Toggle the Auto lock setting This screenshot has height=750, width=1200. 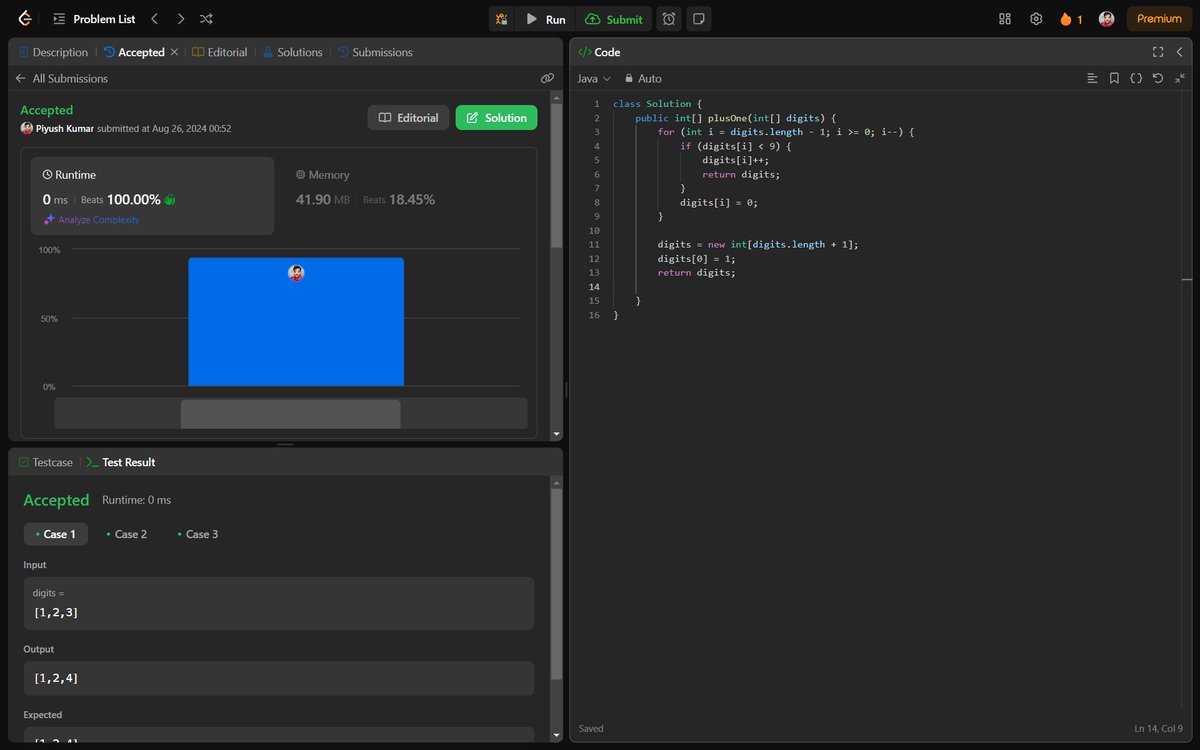pos(643,78)
